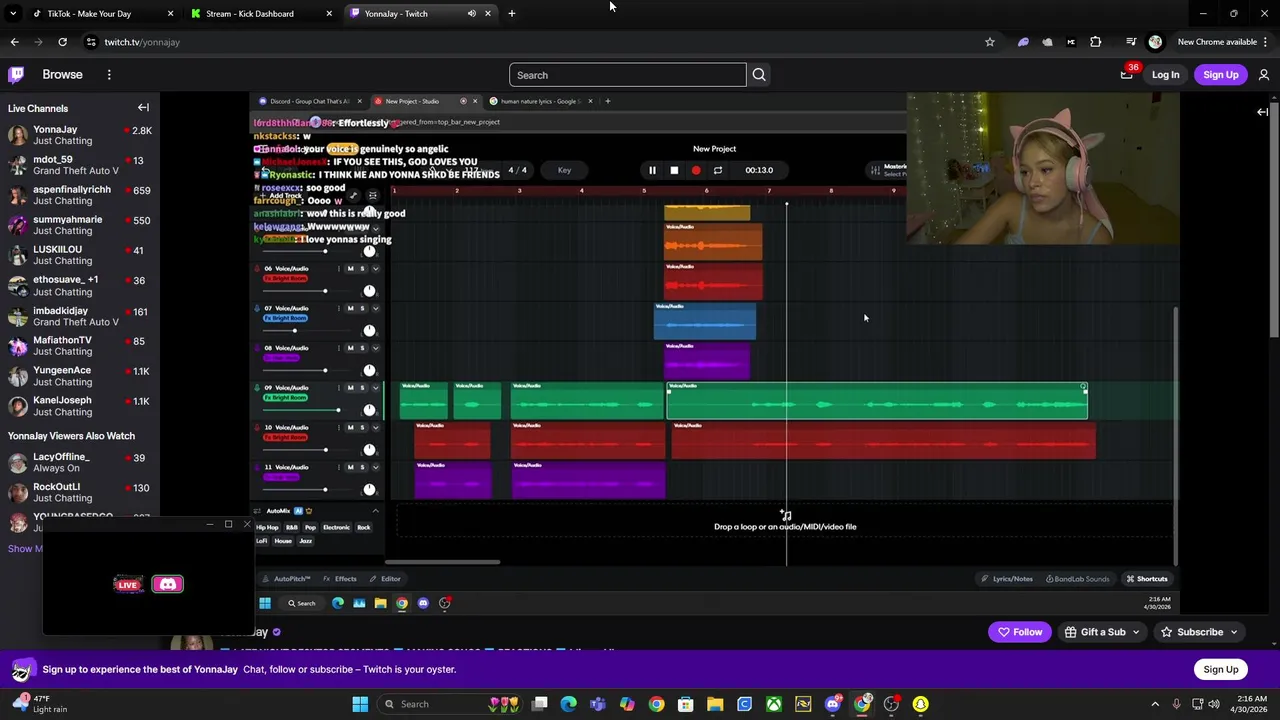Select the LoFi AutoMix genre

[261, 541]
